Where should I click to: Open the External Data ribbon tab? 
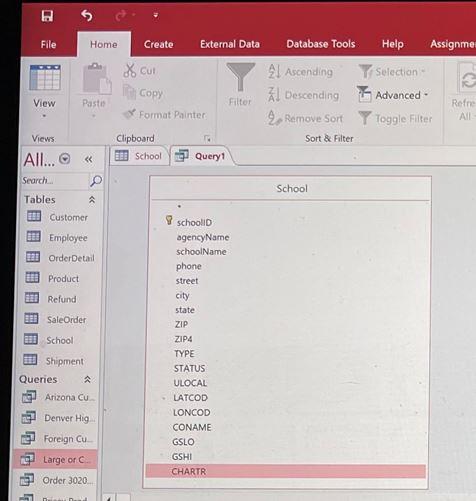(230, 44)
